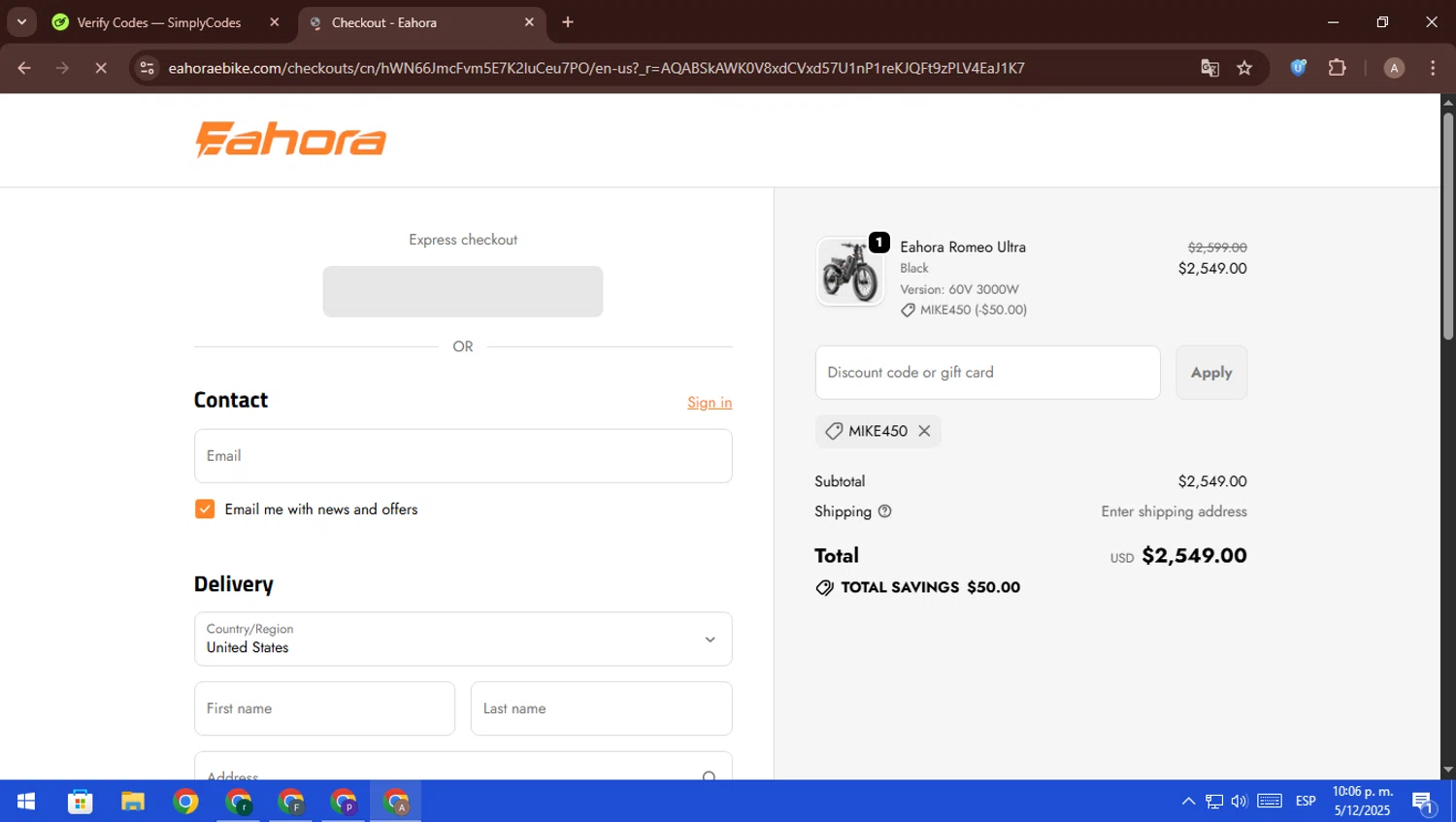Screen dimensions: 1456x822
Task: Open the volume speaker control
Action: [x=1239, y=802]
